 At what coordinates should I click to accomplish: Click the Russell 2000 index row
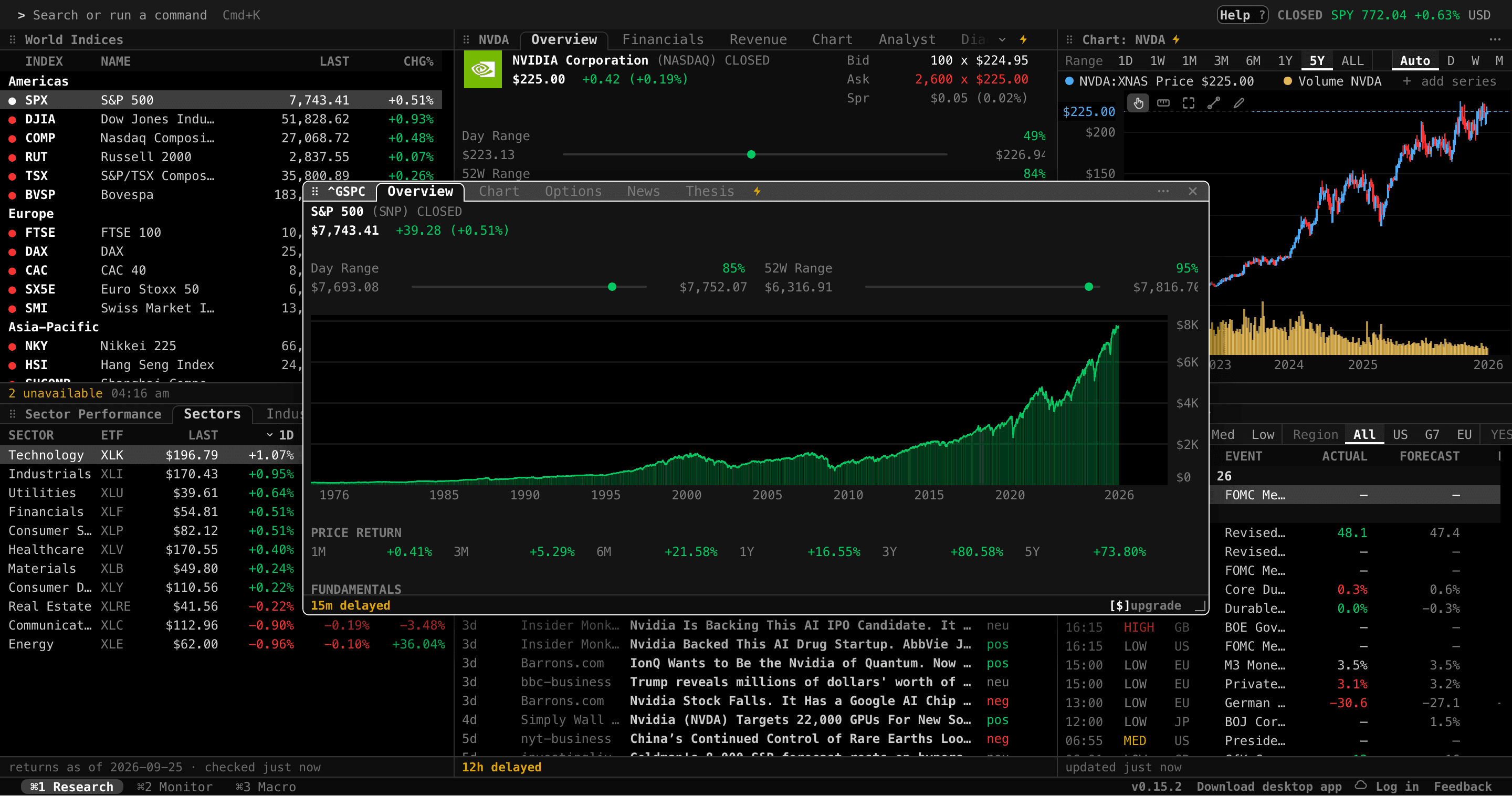[x=220, y=158]
